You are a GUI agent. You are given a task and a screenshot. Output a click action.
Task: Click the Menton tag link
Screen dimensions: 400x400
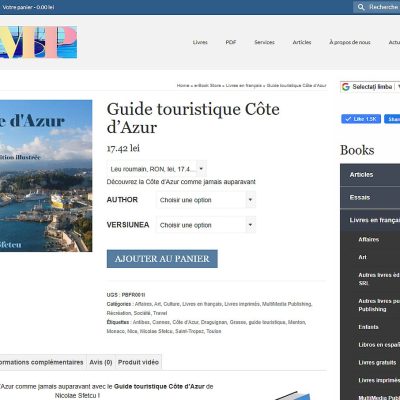297,322
